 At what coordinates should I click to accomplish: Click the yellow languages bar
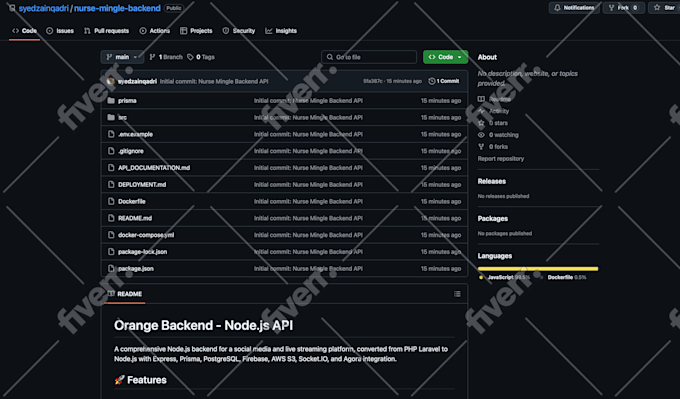(x=538, y=269)
